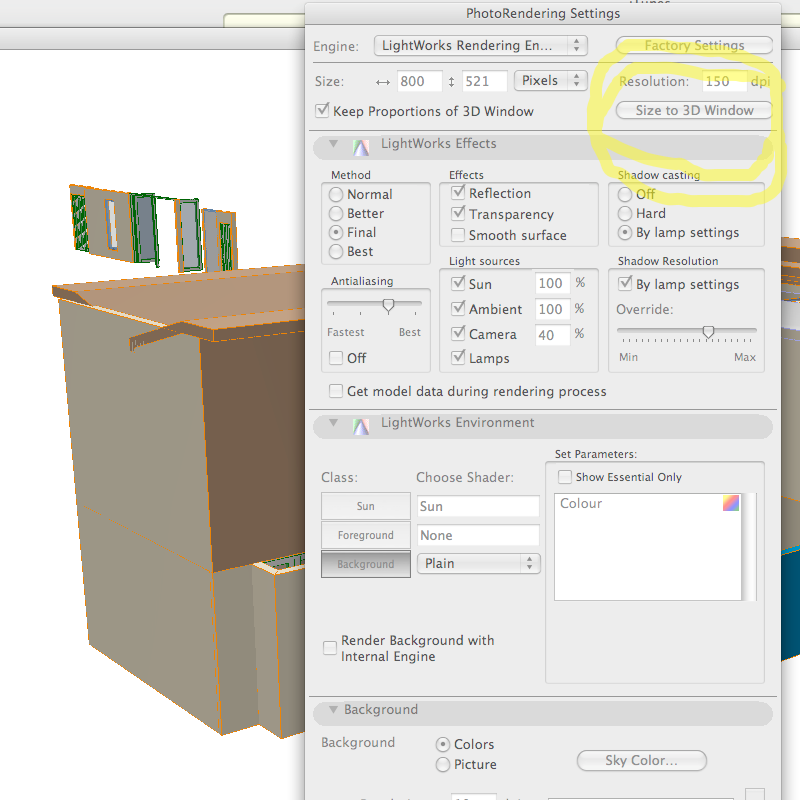The width and height of the screenshot is (800, 800).
Task: Collapse the LightWorks Environment section
Action: (x=333, y=422)
